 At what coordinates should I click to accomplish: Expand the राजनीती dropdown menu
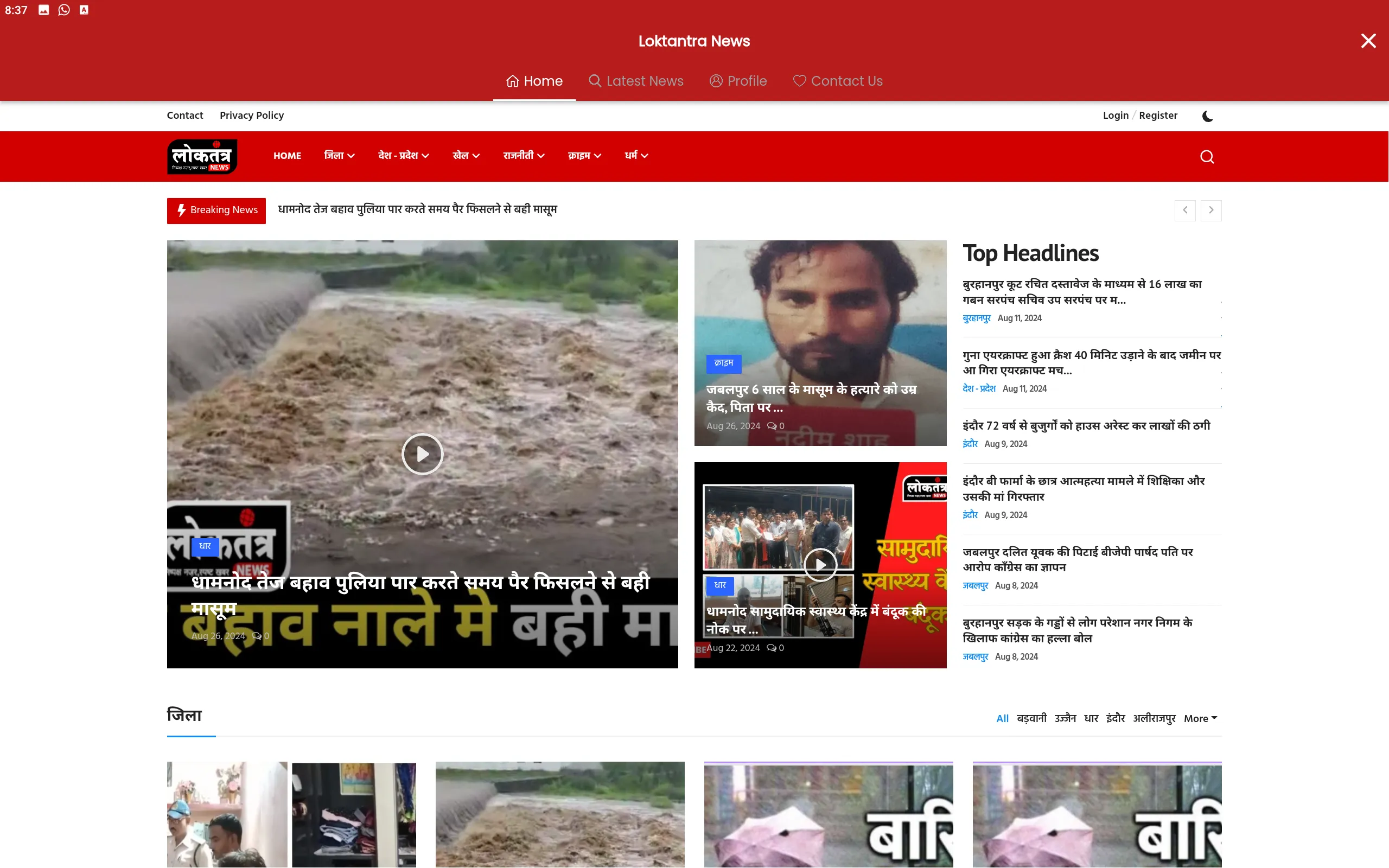(524, 156)
